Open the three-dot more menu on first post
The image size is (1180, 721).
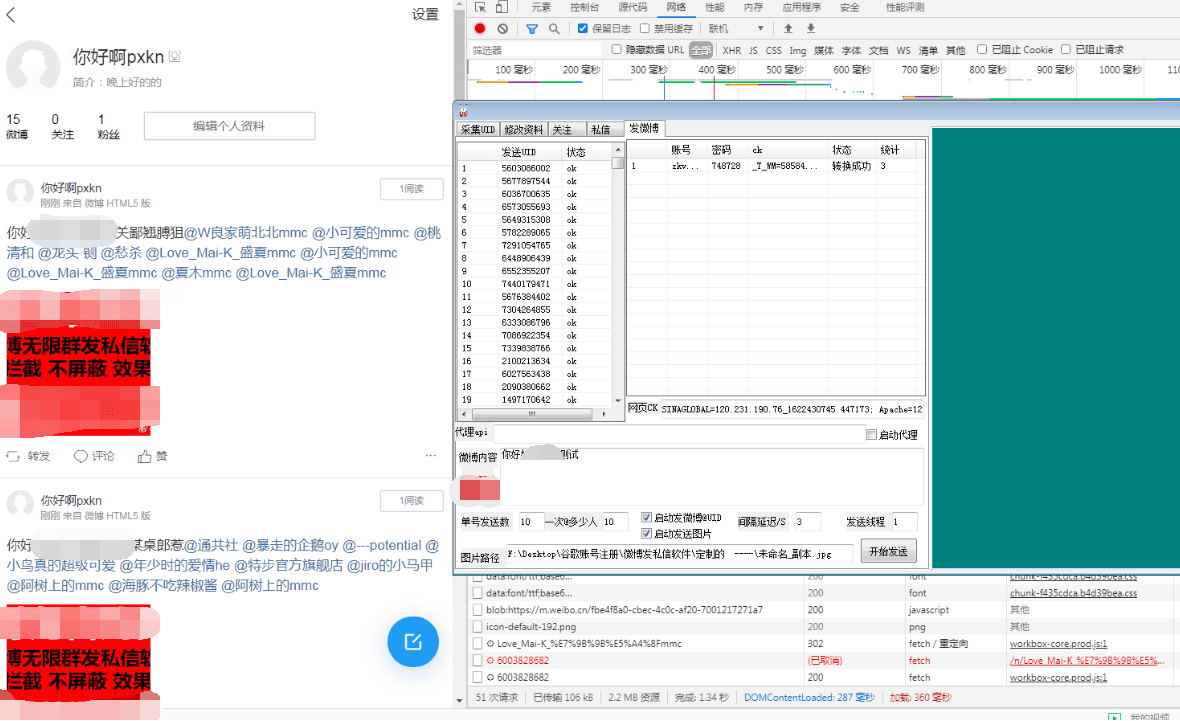pos(430,455)
